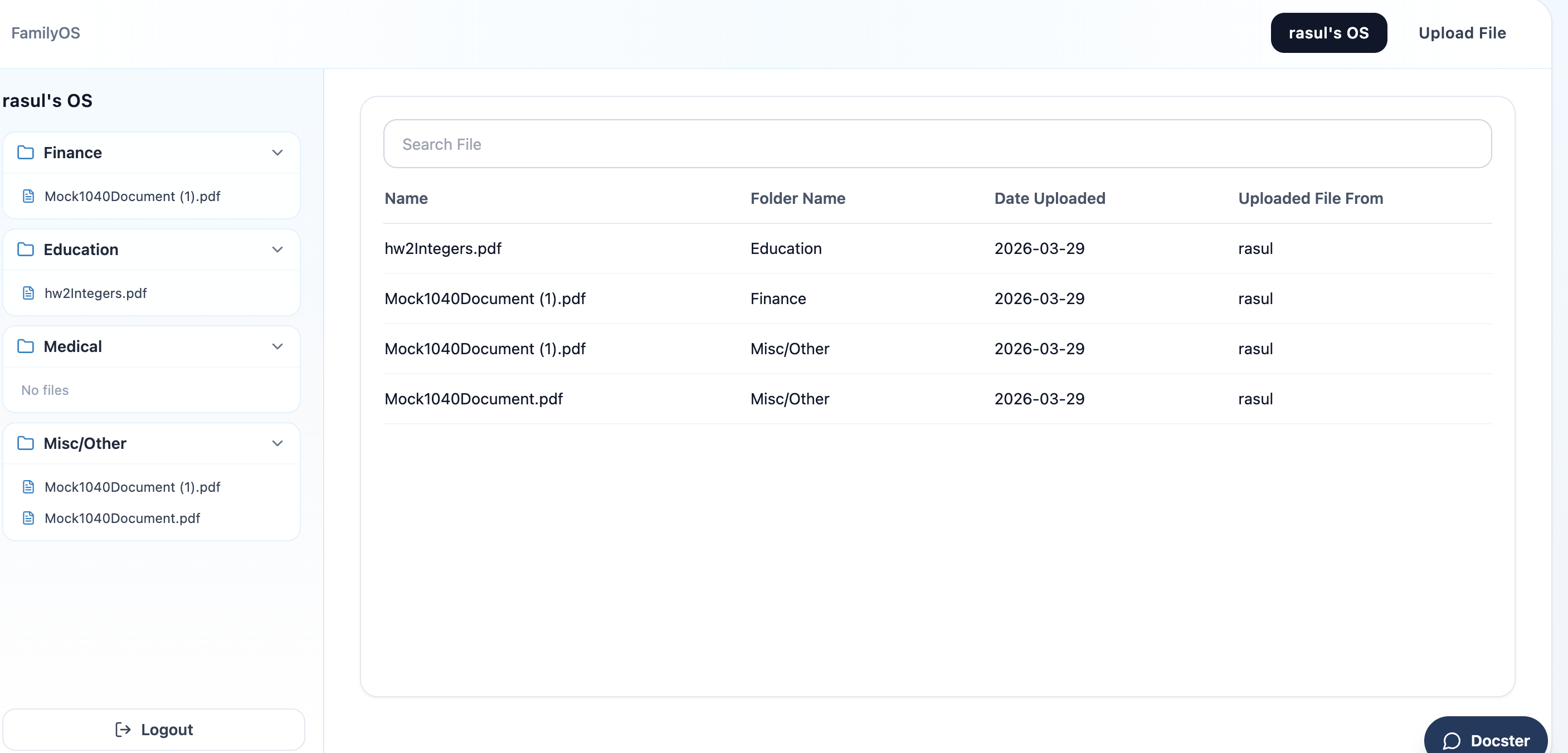Click into the Search File field
1568x753 pixels.
coord(937,144)
